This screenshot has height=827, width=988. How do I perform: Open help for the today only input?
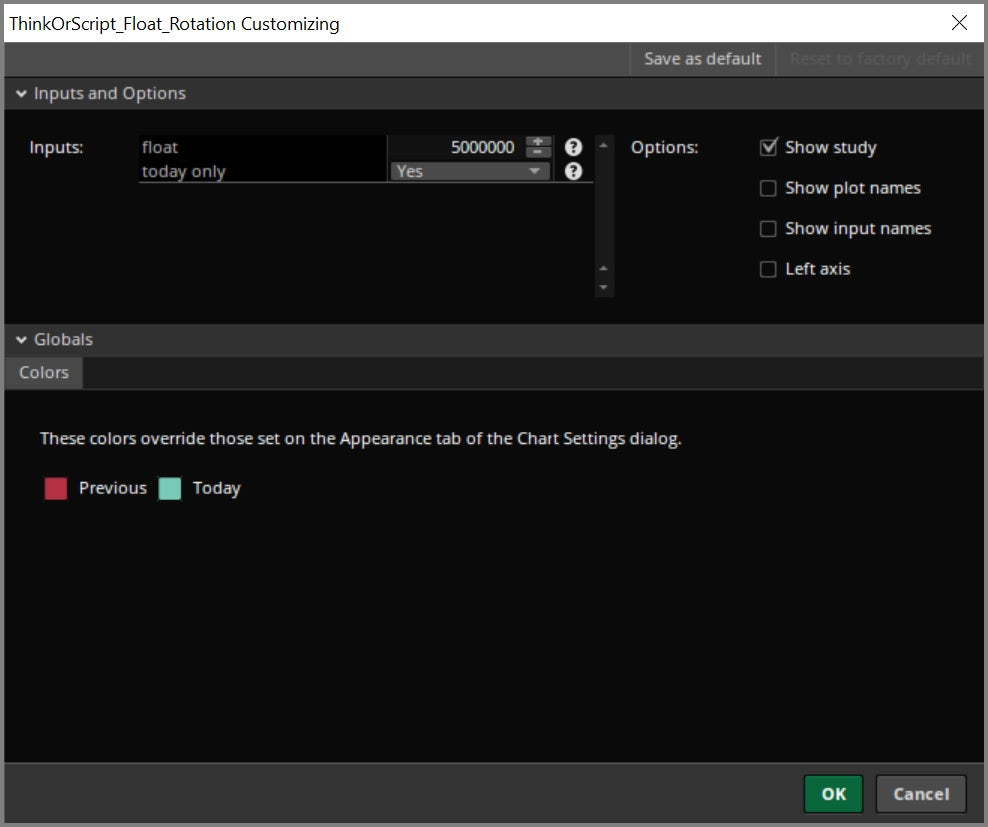573,170
